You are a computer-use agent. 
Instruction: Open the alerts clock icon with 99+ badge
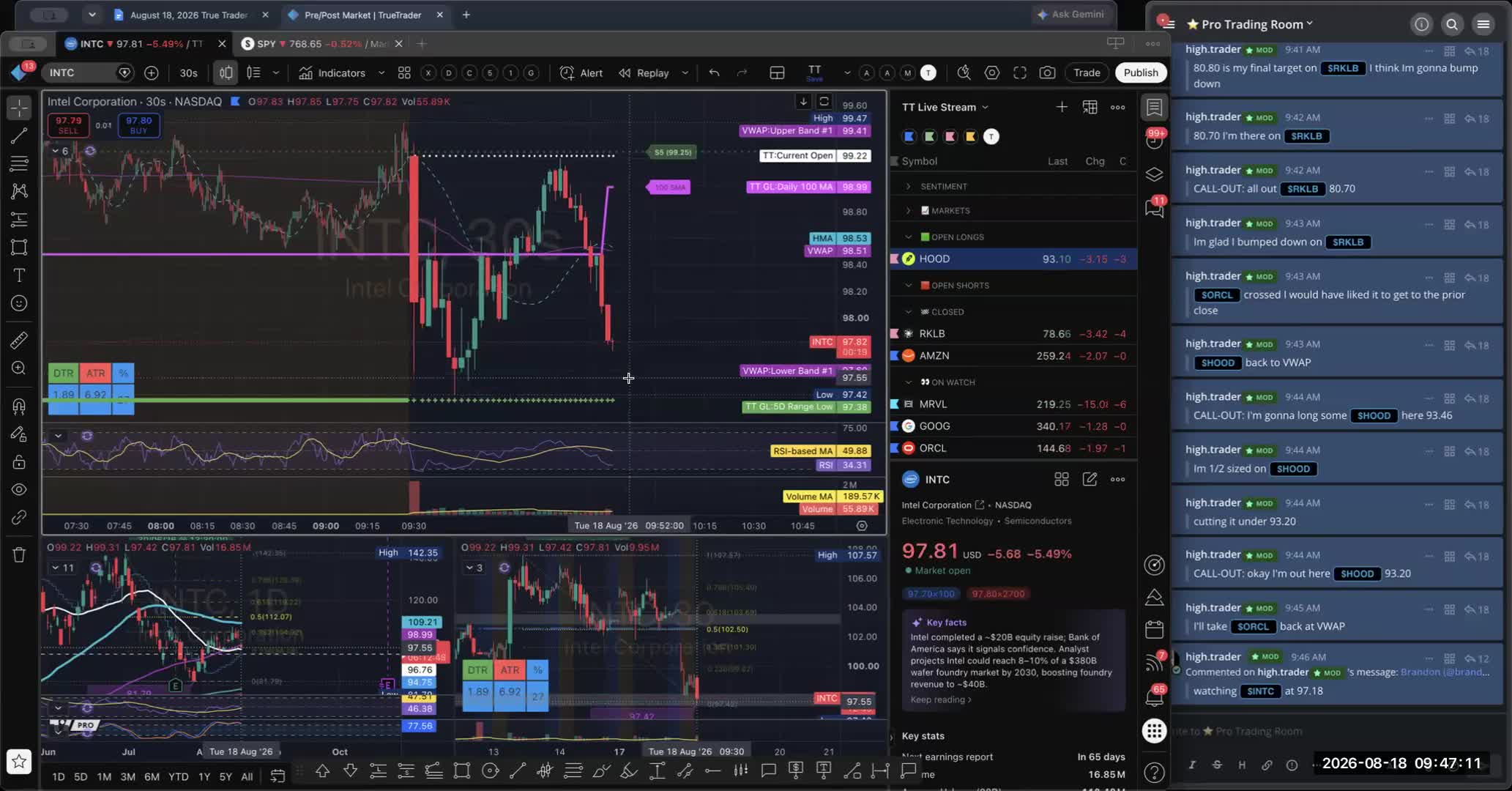pyautogui.click(x=1154, y=139)
